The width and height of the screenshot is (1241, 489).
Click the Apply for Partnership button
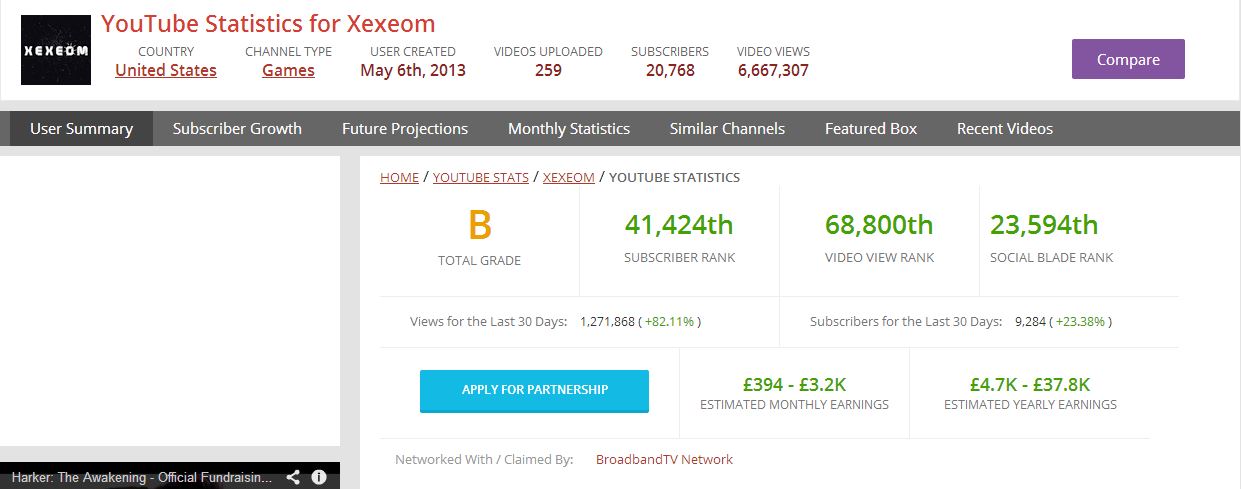point(534,390)
